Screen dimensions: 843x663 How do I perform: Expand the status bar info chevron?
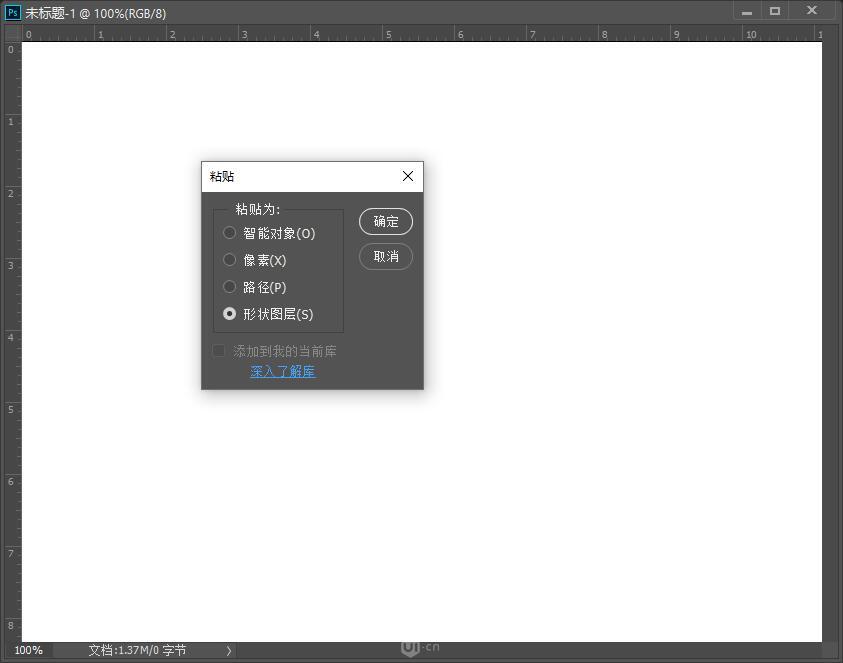point(227,650)
